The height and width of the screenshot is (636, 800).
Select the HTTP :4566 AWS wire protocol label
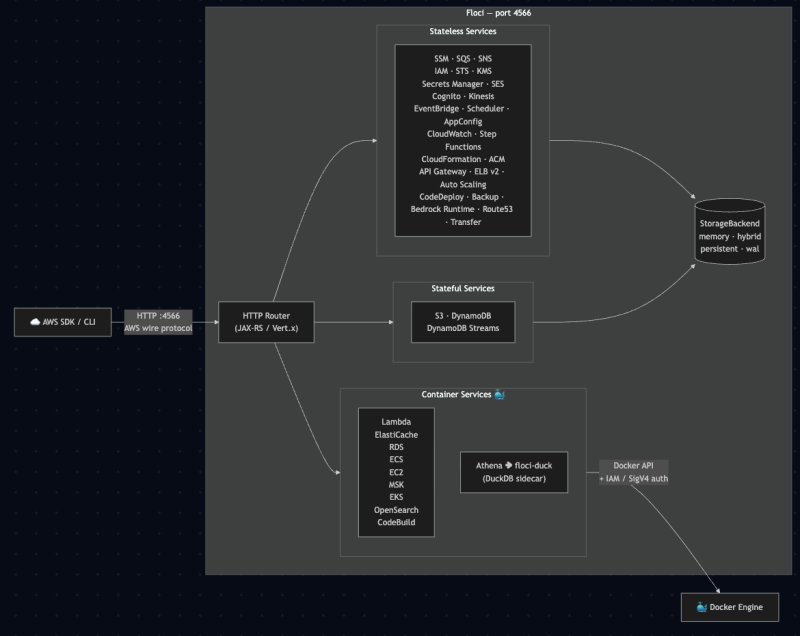[x=158, y=322]
